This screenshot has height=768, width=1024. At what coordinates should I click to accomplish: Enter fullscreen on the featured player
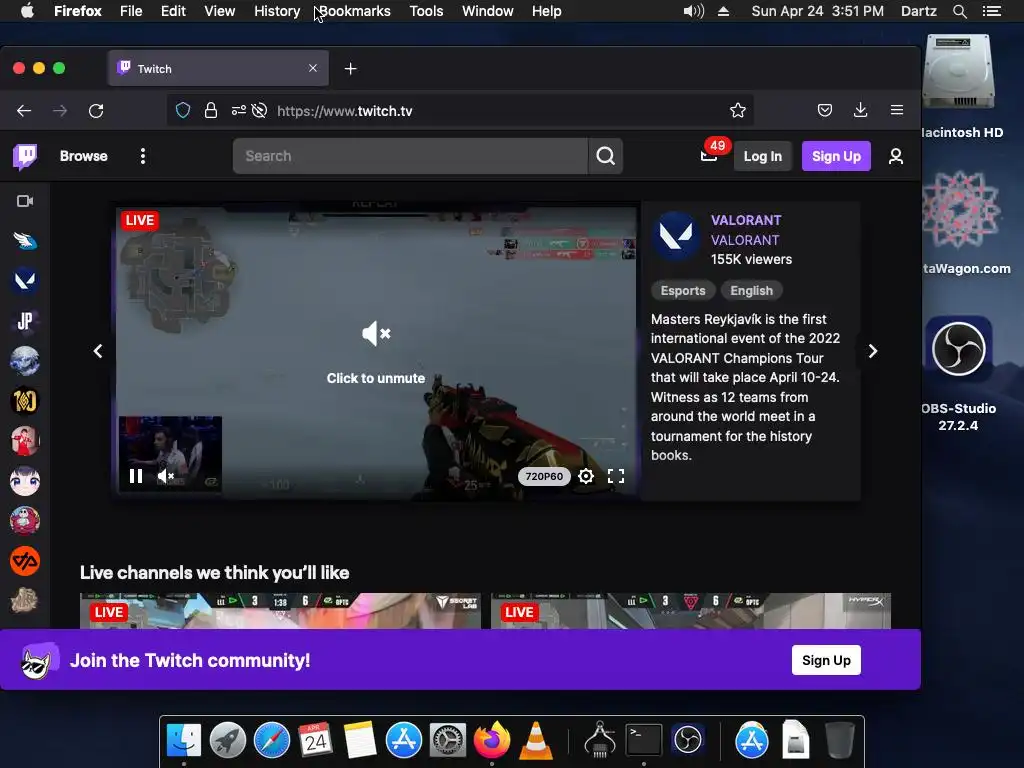tap(616, 476)
